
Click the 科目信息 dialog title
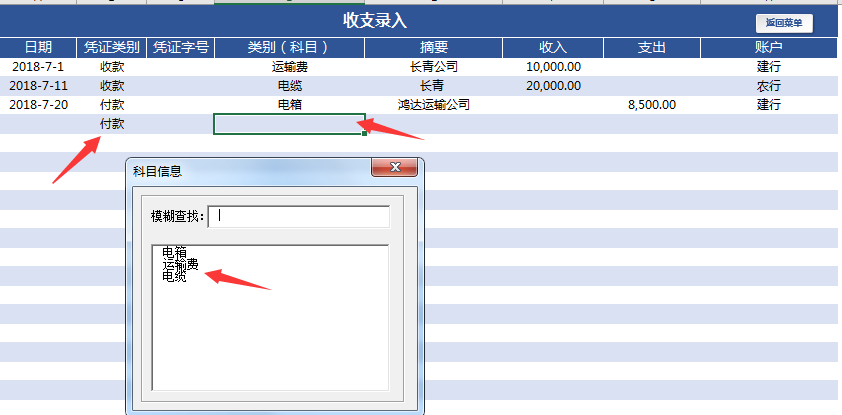tap(157, 171)
